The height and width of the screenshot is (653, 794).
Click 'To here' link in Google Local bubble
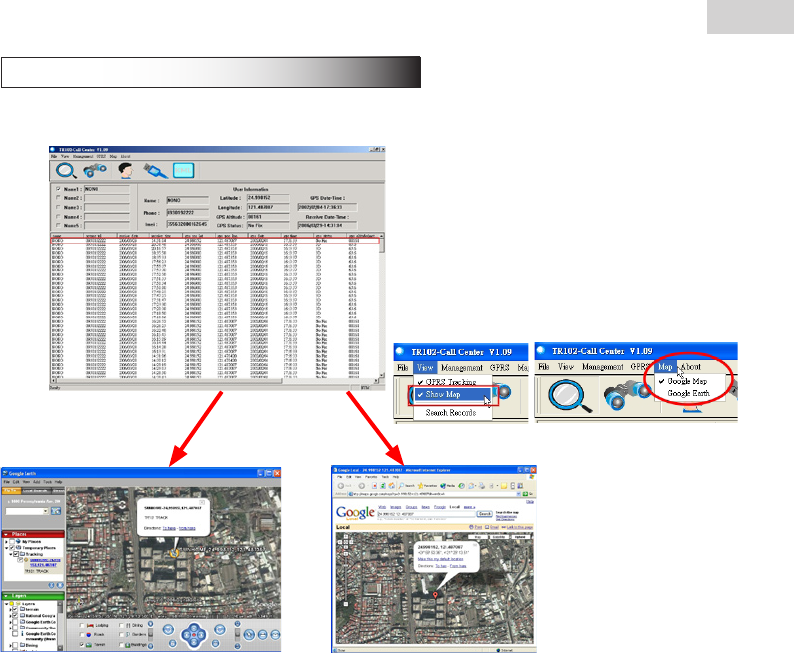[441, 566]
